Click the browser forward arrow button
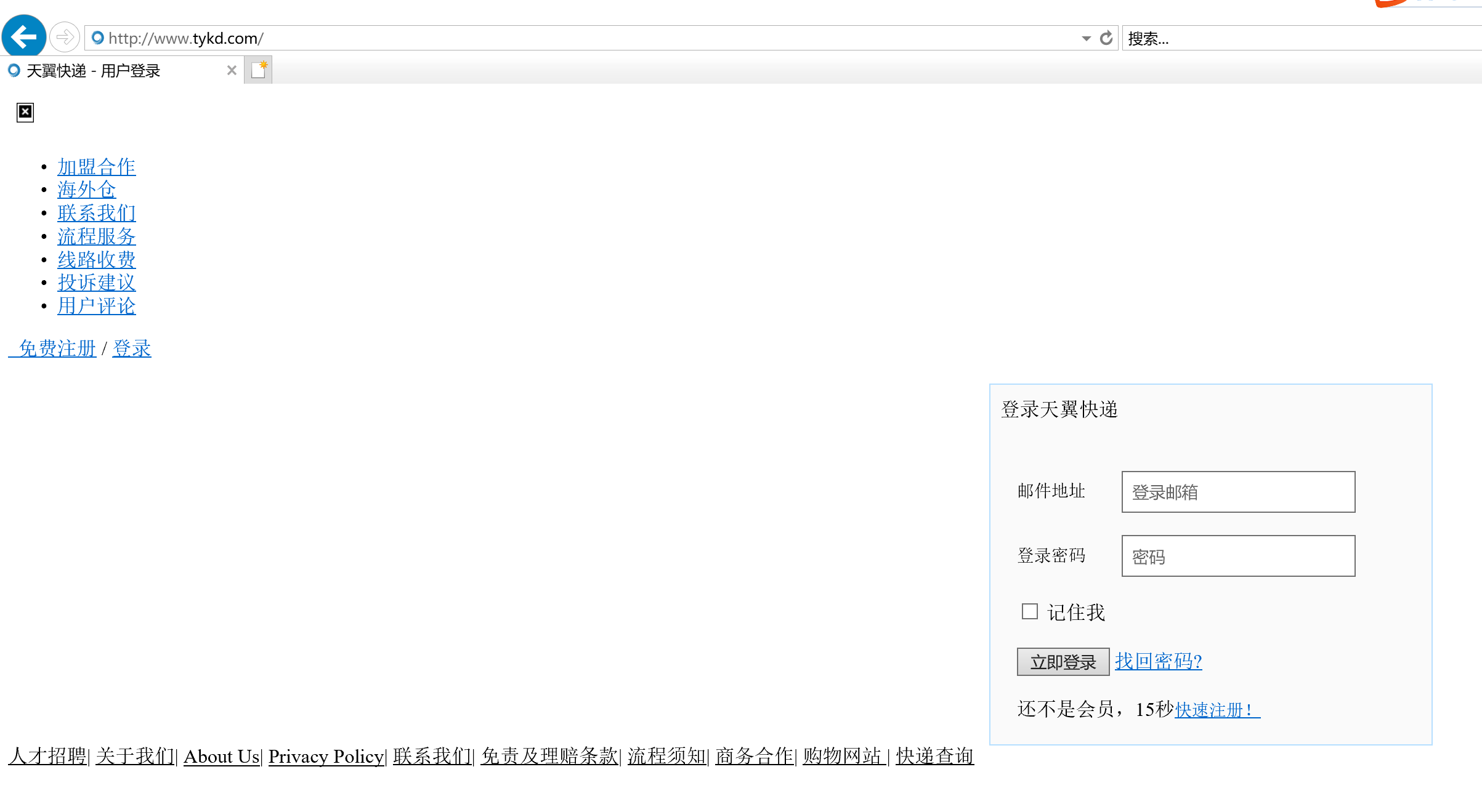 (64, 38)
